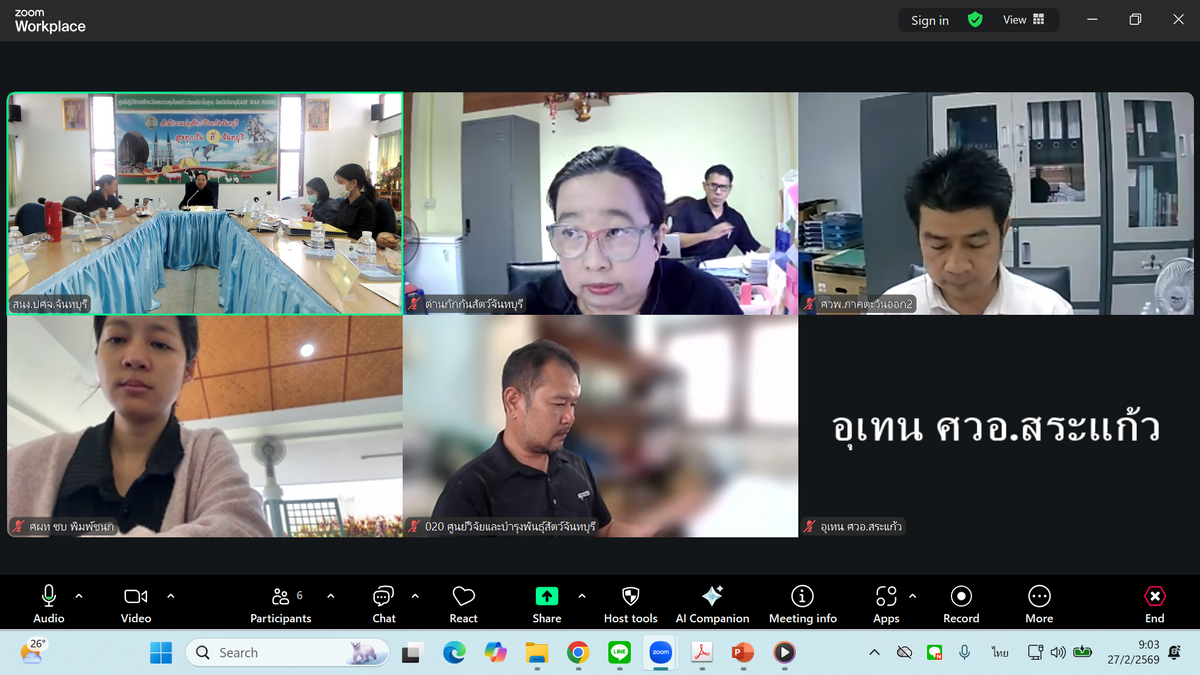The image size is (1200, 675).
Task: Toggle the Video camera on or off
Action: pyautogui.click(x=135, y=597)
